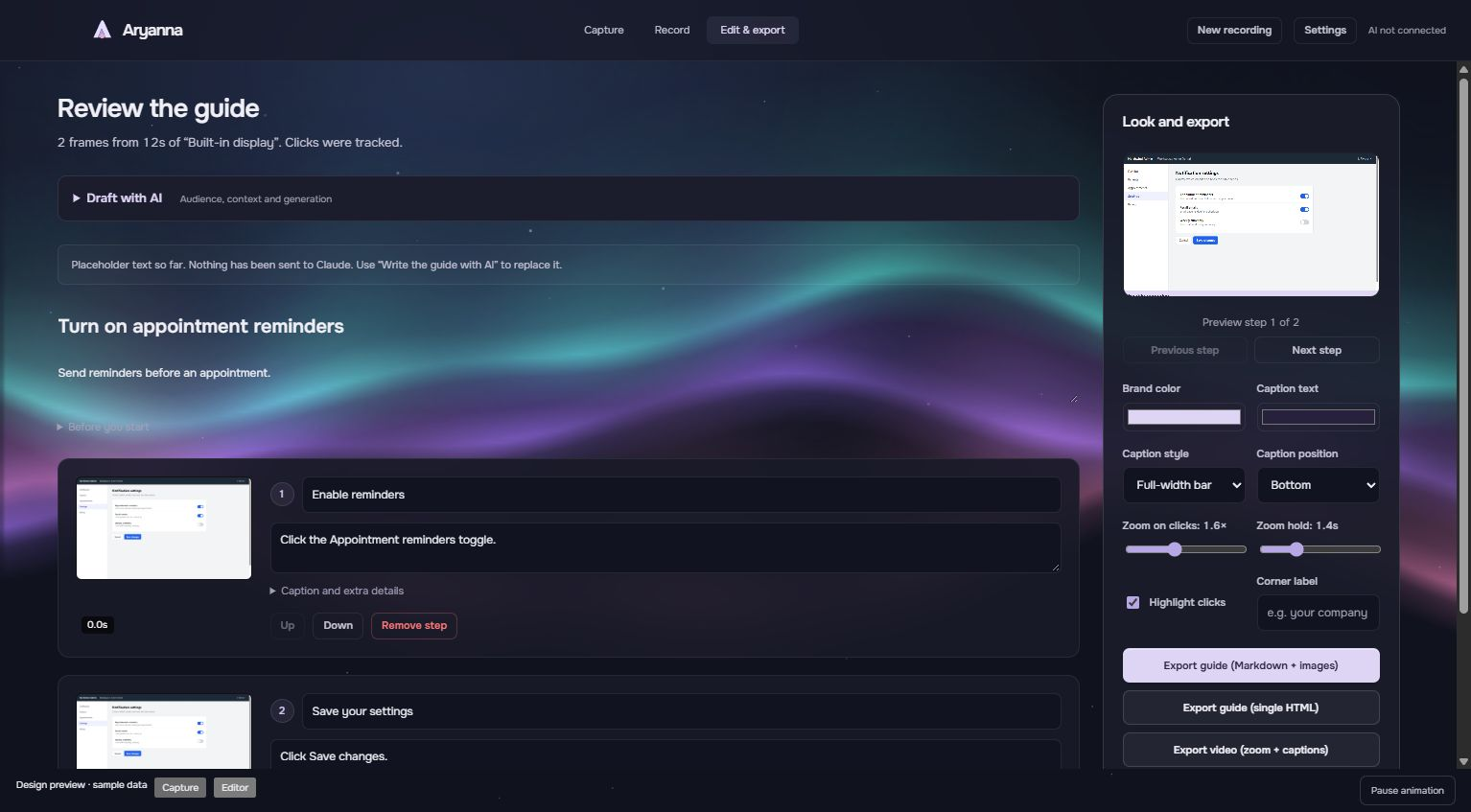Toggle the Highlight clicks checkbox
This screenshot has width=1471, height=812.
pyautogui.click(x=1132, y=602)
